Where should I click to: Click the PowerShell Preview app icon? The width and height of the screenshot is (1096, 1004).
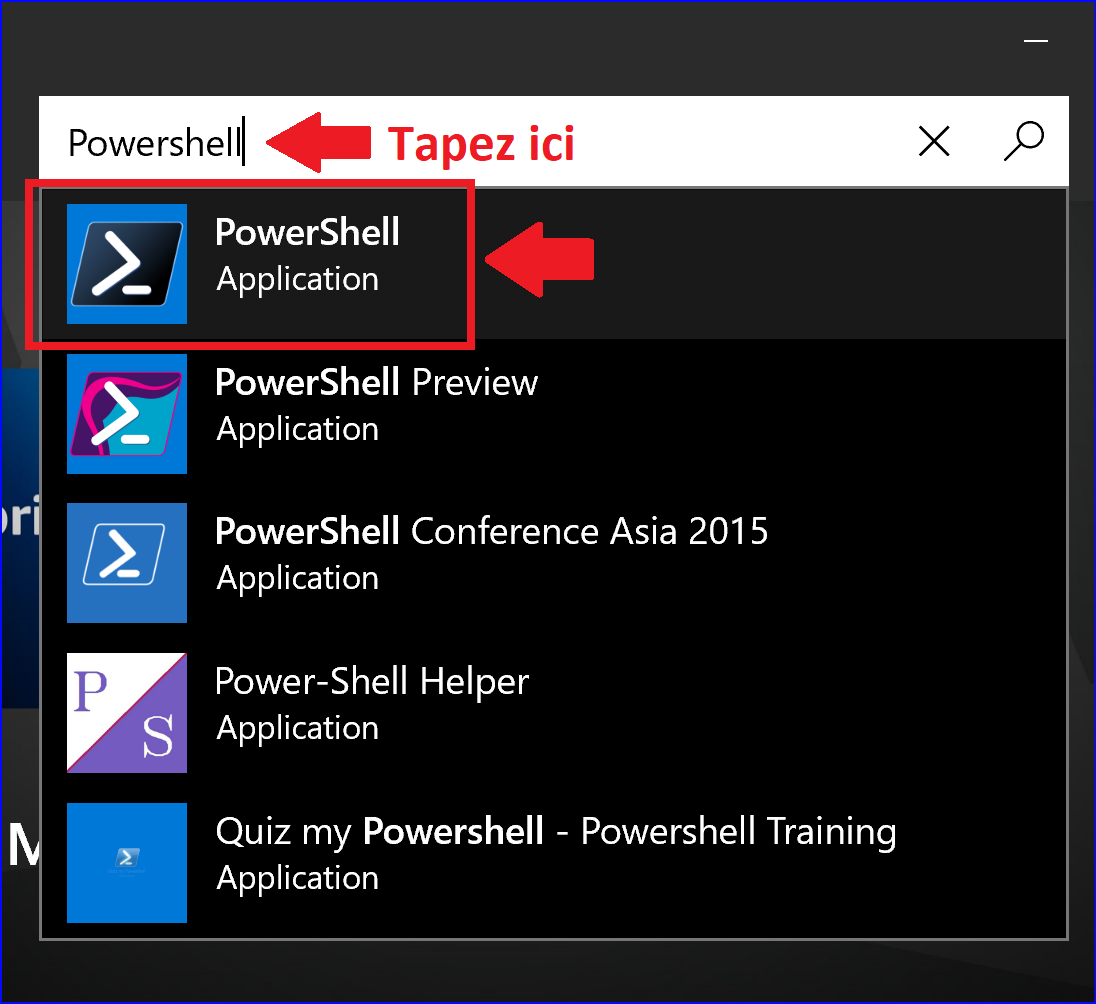coord(127,413)
